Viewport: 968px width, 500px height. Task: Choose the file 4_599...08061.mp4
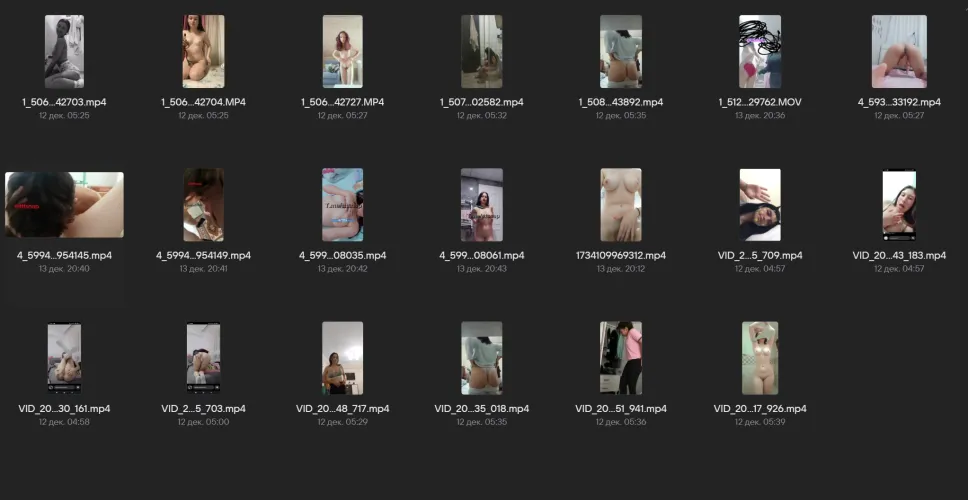[481, 205]
